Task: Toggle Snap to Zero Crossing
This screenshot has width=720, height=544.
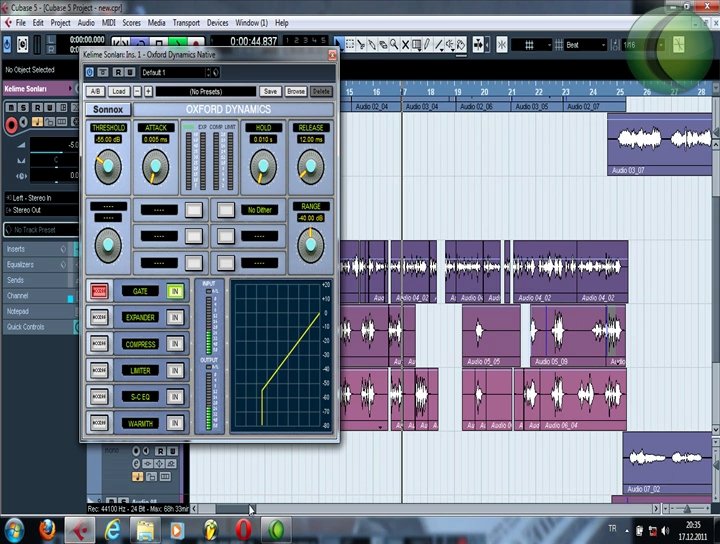Action: [x=502, y=45]
